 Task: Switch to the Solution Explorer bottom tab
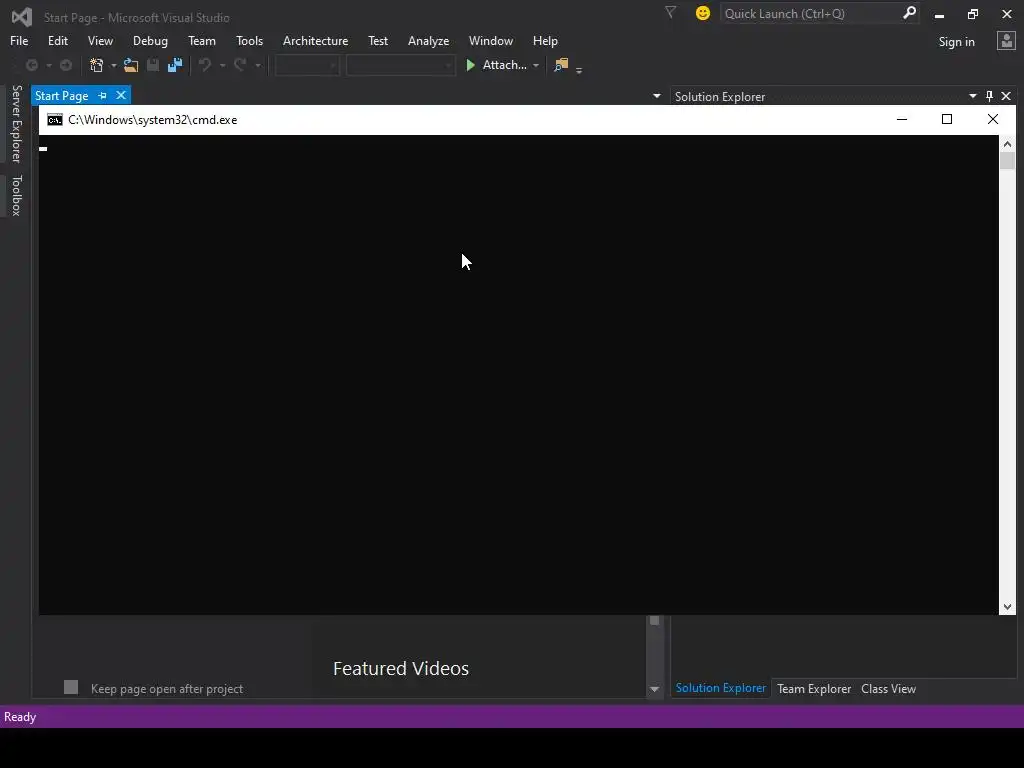(x=720, y=688)
